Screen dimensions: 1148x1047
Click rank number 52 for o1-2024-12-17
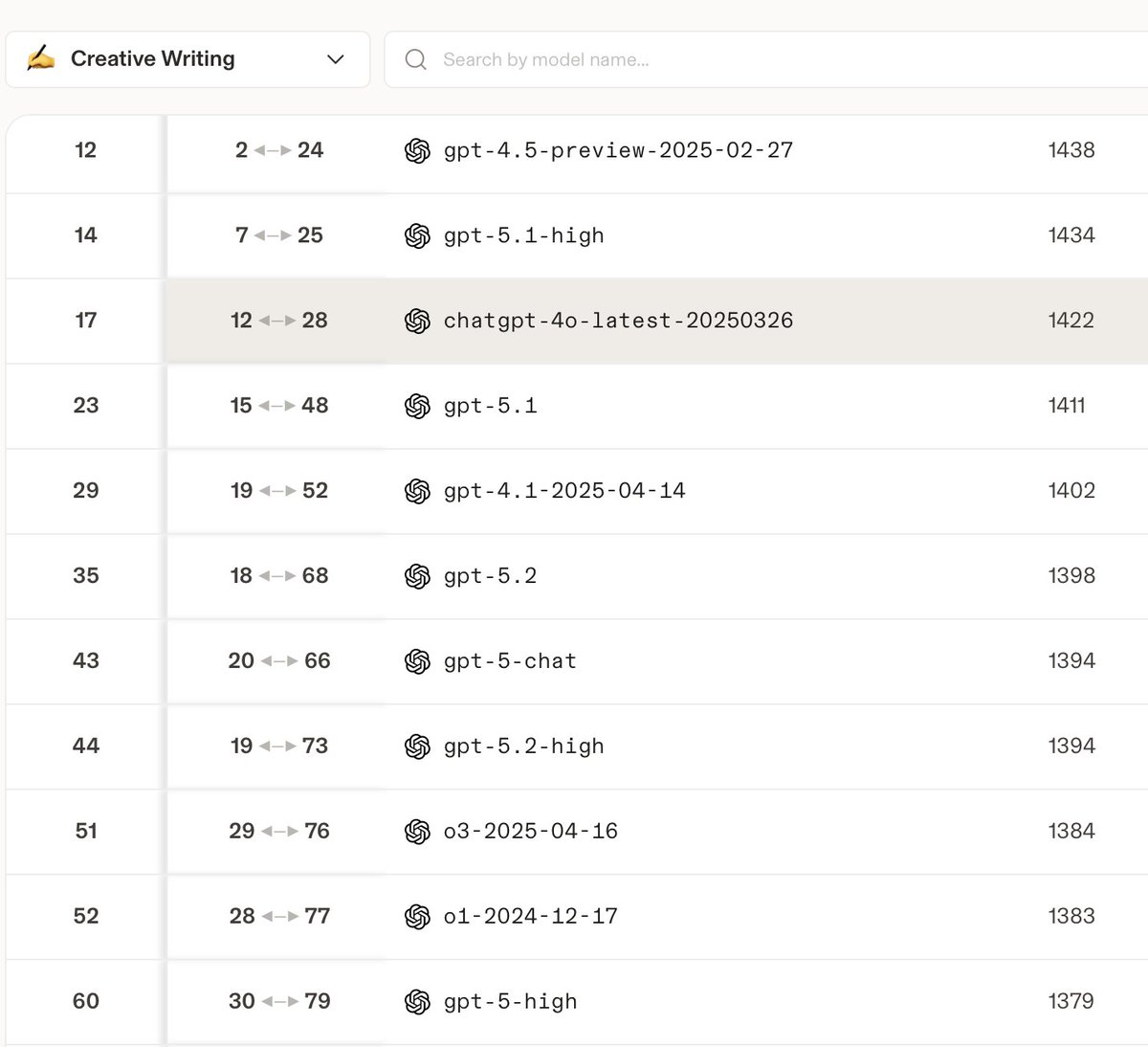[x=85, y=917]
